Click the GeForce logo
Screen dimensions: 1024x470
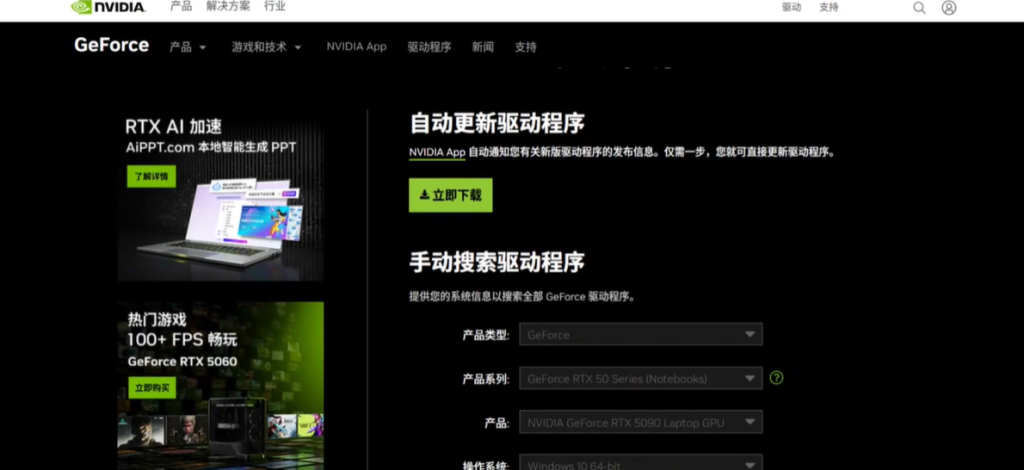(x=111, y=46)
